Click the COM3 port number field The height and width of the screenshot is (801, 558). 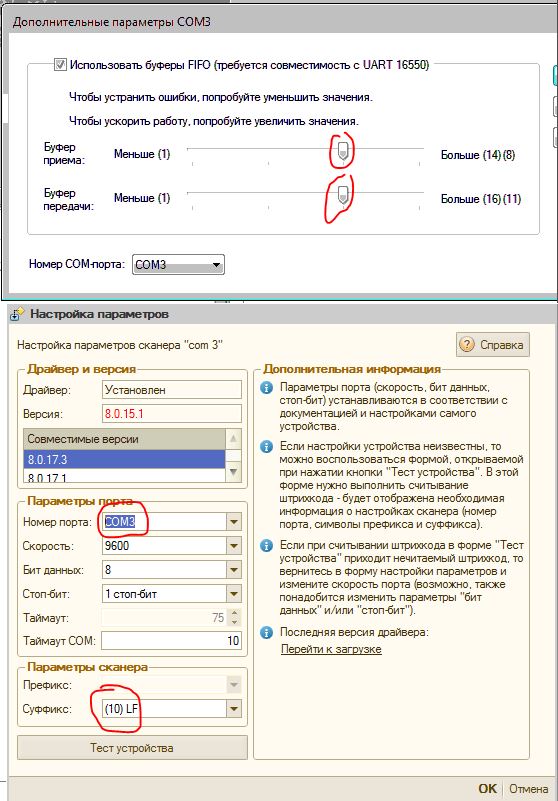click(165, 522)
